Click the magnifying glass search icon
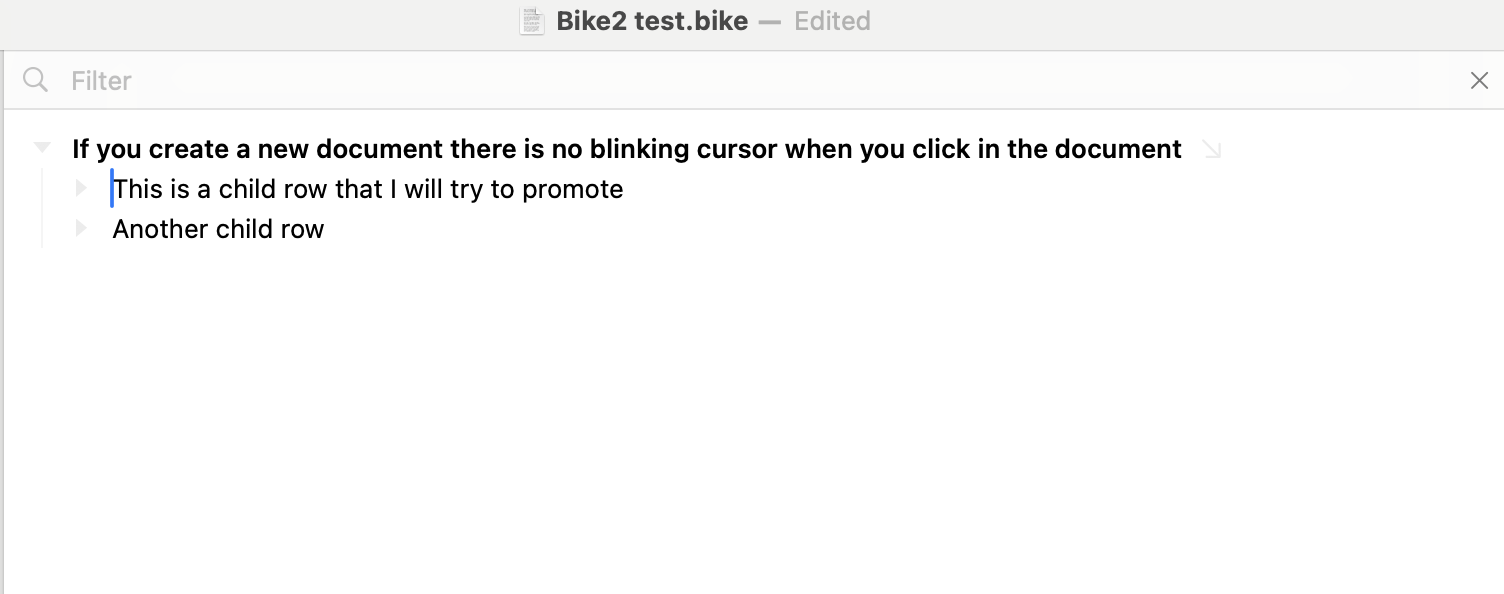The height and width of the screenshot is (594, 1504). pyautogui.click(x=35, y=80)
